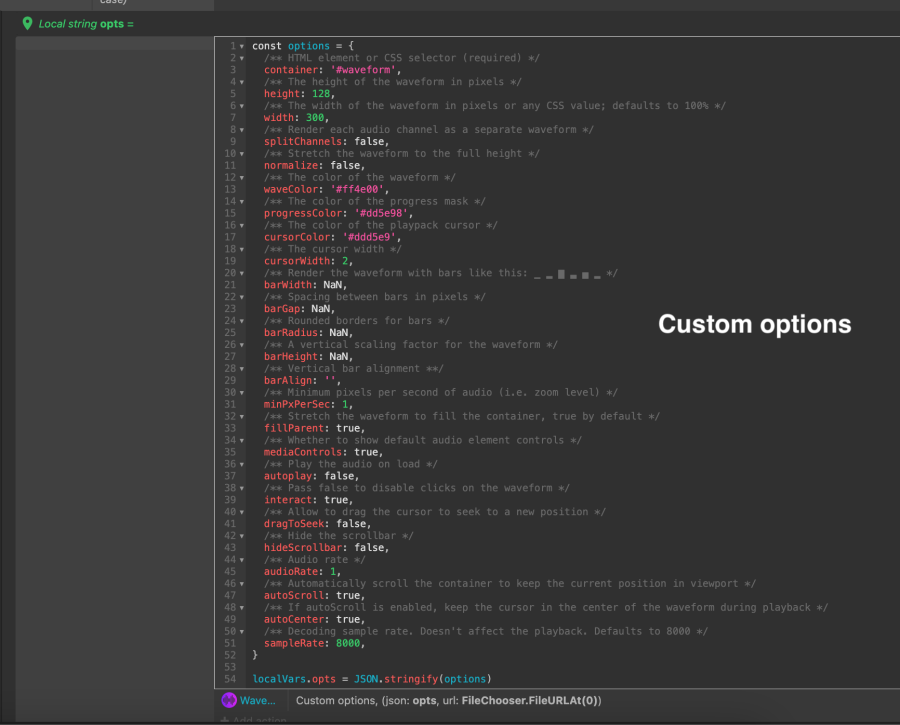The width and height of the screenshot is (900, 725).
Task: Click cursorColor value '#ddd5e9'
Action: click(x=369, y=237)
